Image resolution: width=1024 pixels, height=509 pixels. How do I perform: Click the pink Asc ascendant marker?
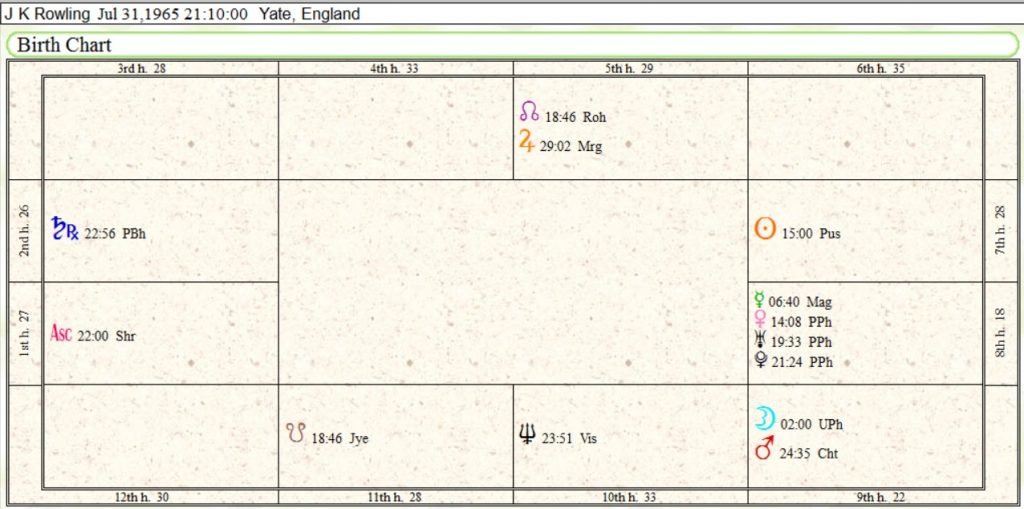[61, 333]
